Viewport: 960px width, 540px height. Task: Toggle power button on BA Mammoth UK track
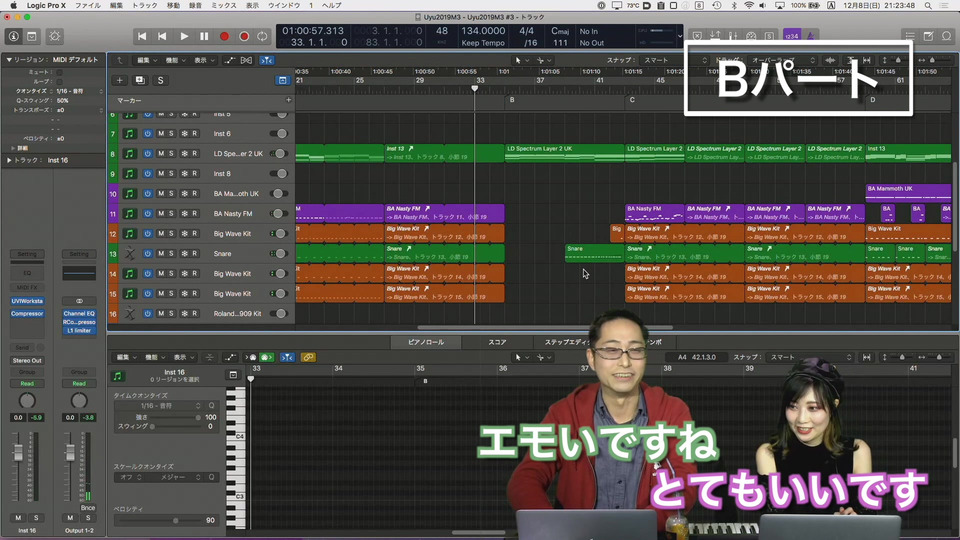[148, 193]
